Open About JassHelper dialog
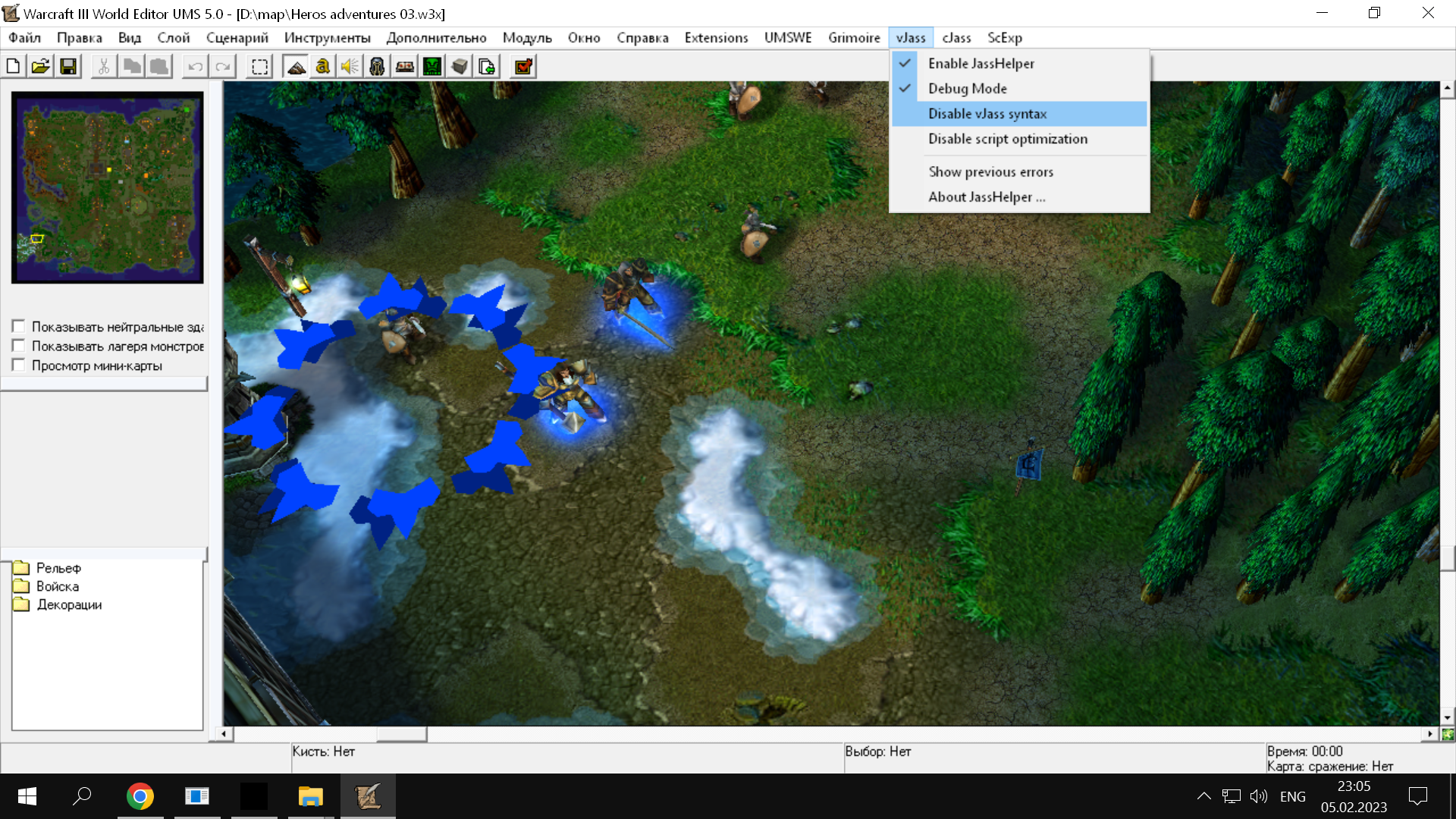The height and width of the screenshot is (819, 1456). coord(1019,197)
